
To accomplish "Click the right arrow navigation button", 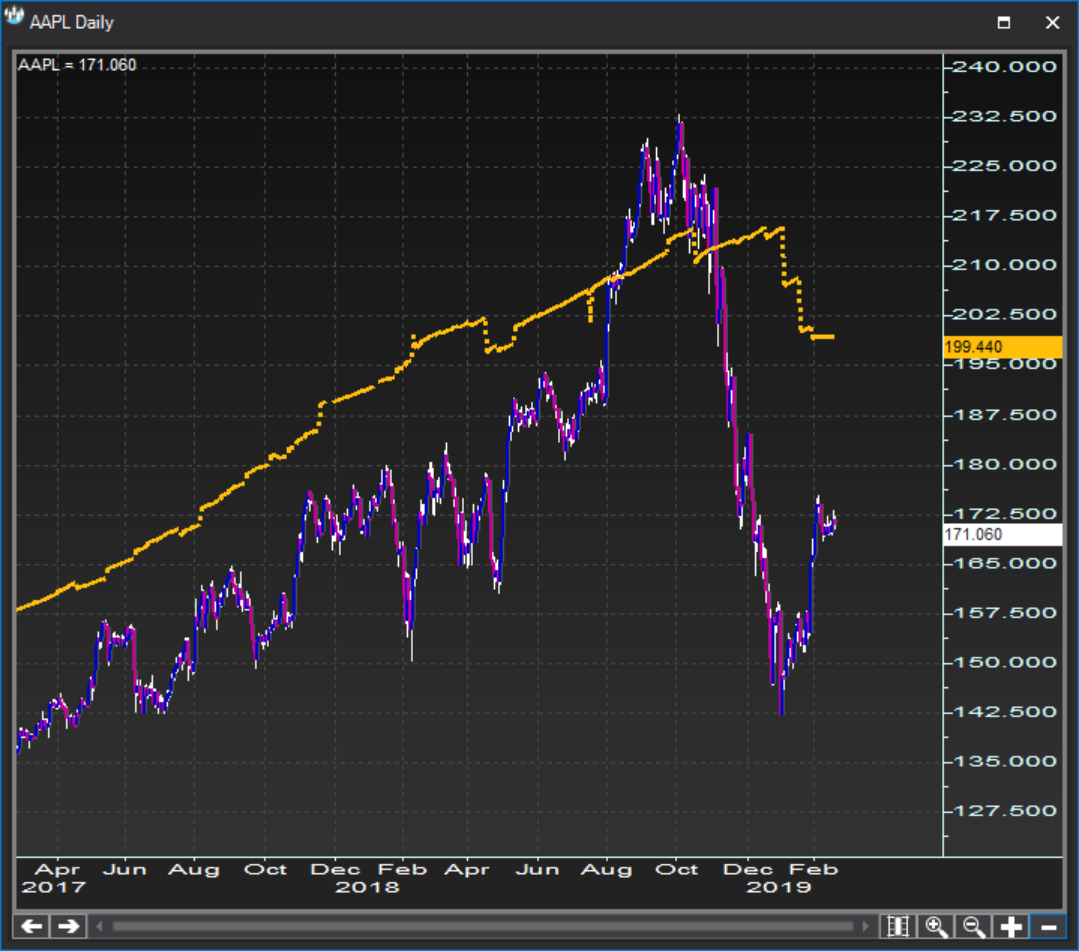I will pyautogui.click(x=68, y=926).
